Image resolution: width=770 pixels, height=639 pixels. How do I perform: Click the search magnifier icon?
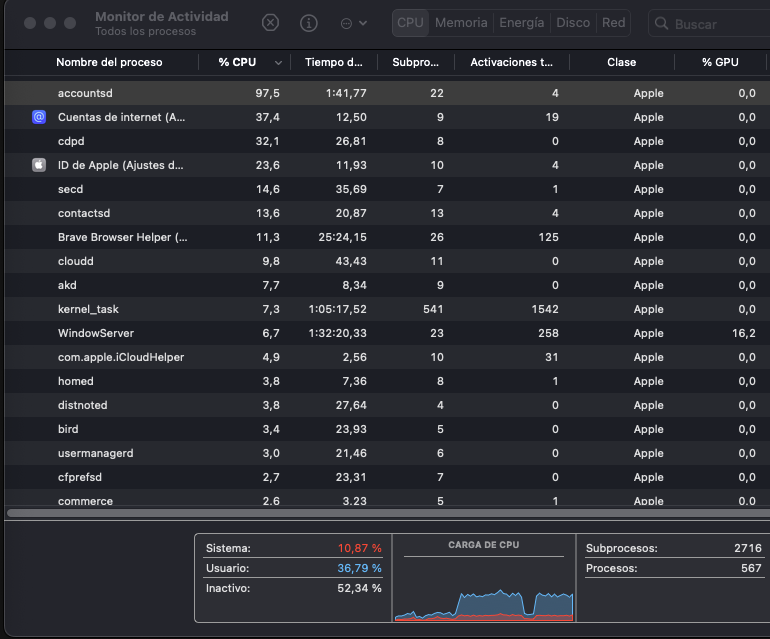point(662,23)
